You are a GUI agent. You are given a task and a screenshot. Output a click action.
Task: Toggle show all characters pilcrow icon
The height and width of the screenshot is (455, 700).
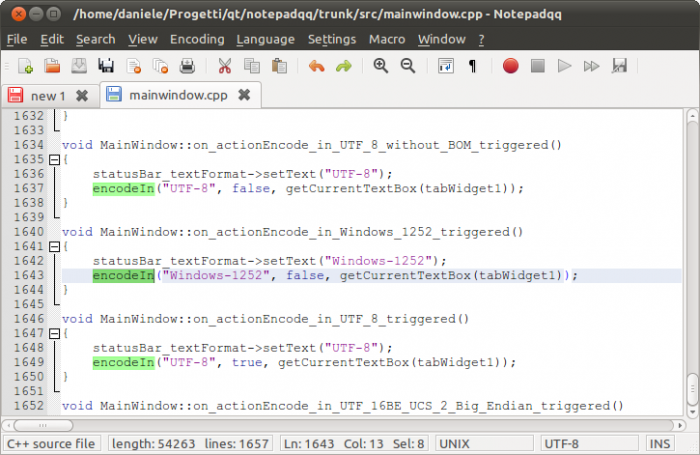472,66
